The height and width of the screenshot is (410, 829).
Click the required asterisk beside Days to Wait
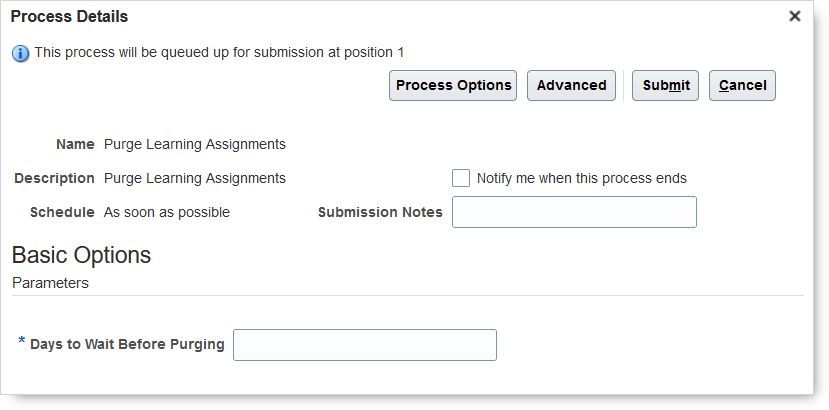click(x=22, y=343)
